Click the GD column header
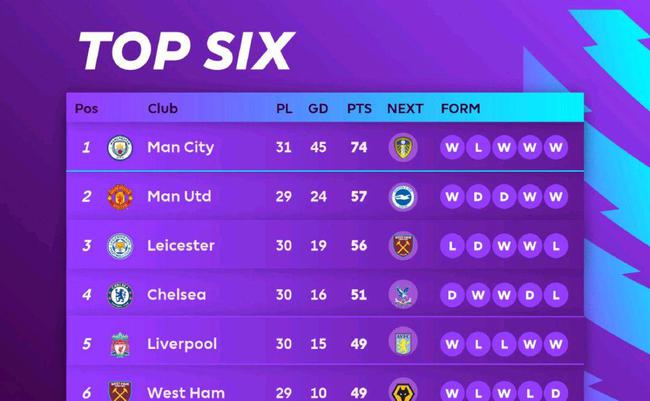The image size is (650, 401). [x=318, y=108]
